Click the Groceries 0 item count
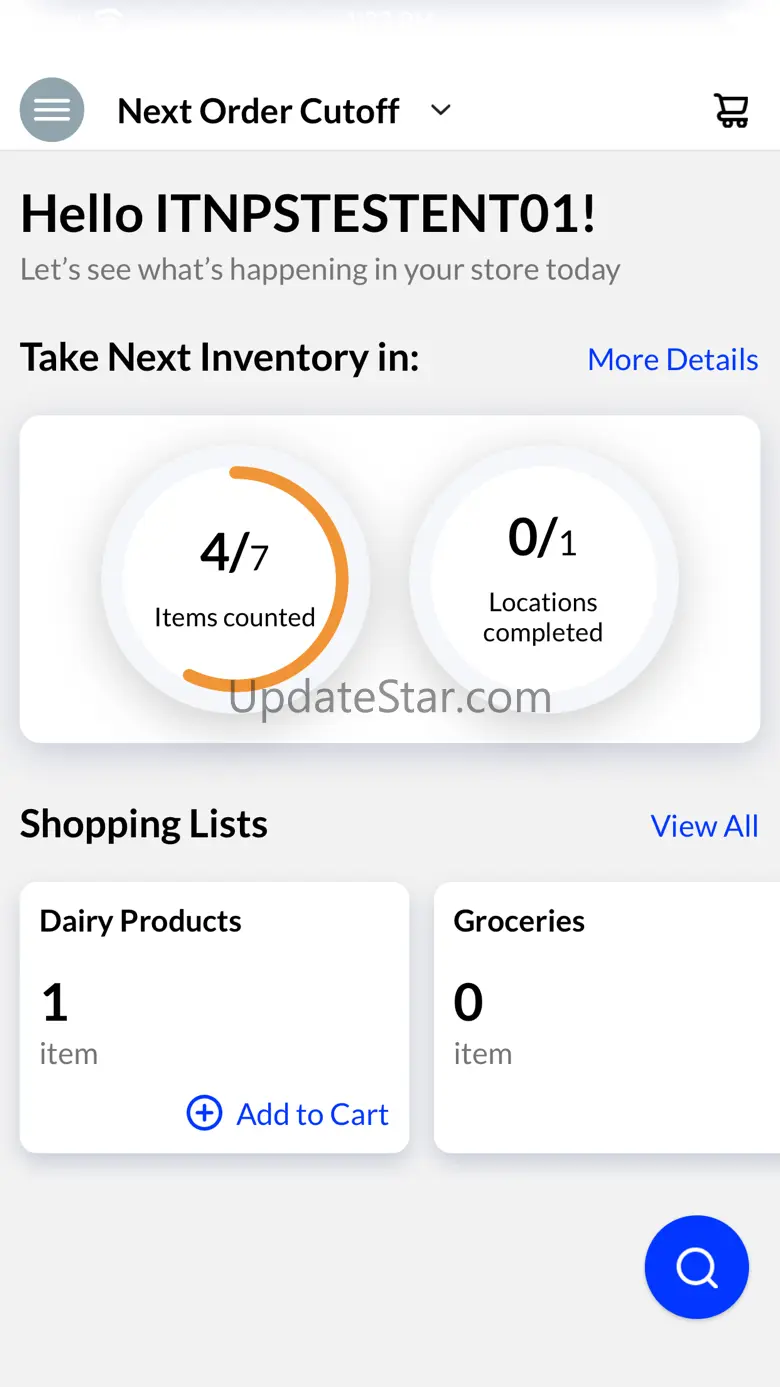 (x=468, y=1002)
